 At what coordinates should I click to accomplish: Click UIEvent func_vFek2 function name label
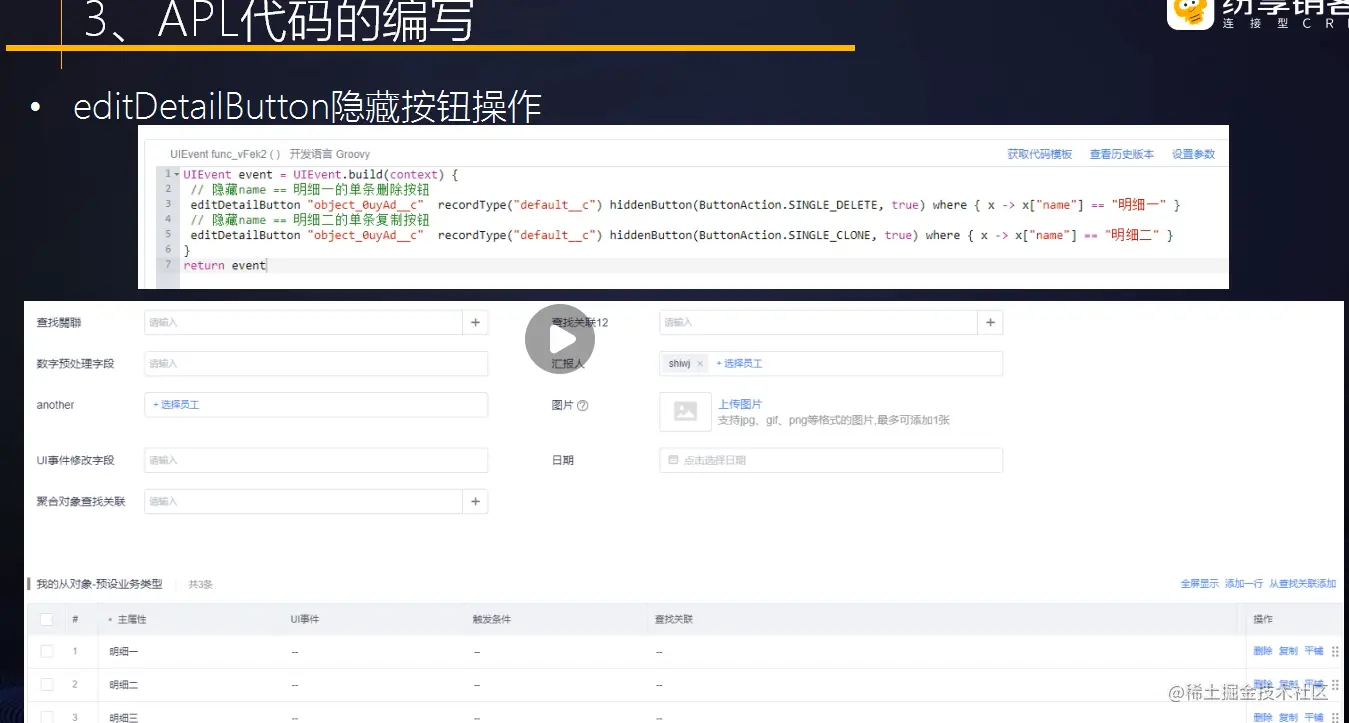[x=225, y=154]
